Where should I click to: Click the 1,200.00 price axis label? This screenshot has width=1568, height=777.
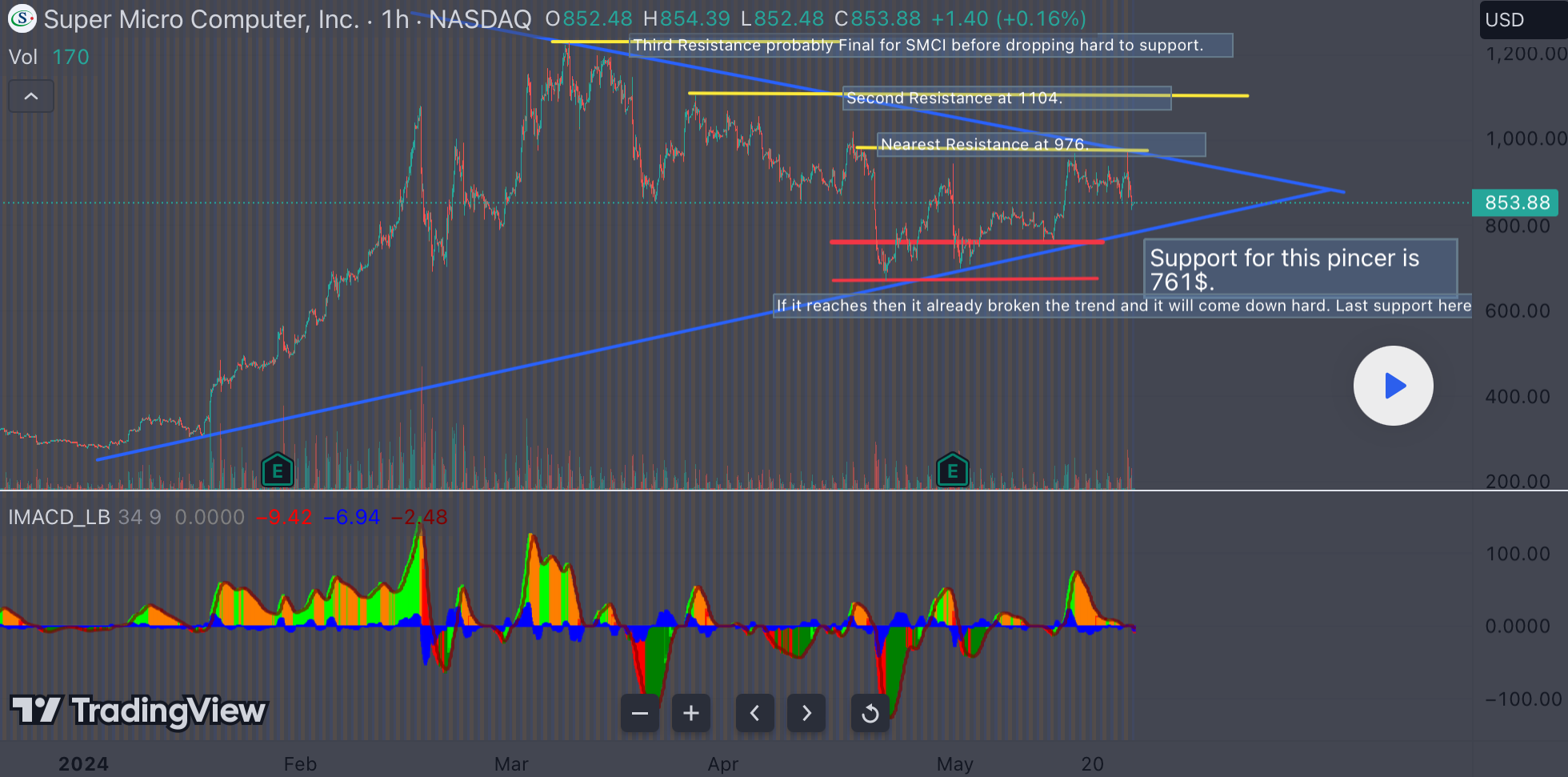pos(1526,54)
